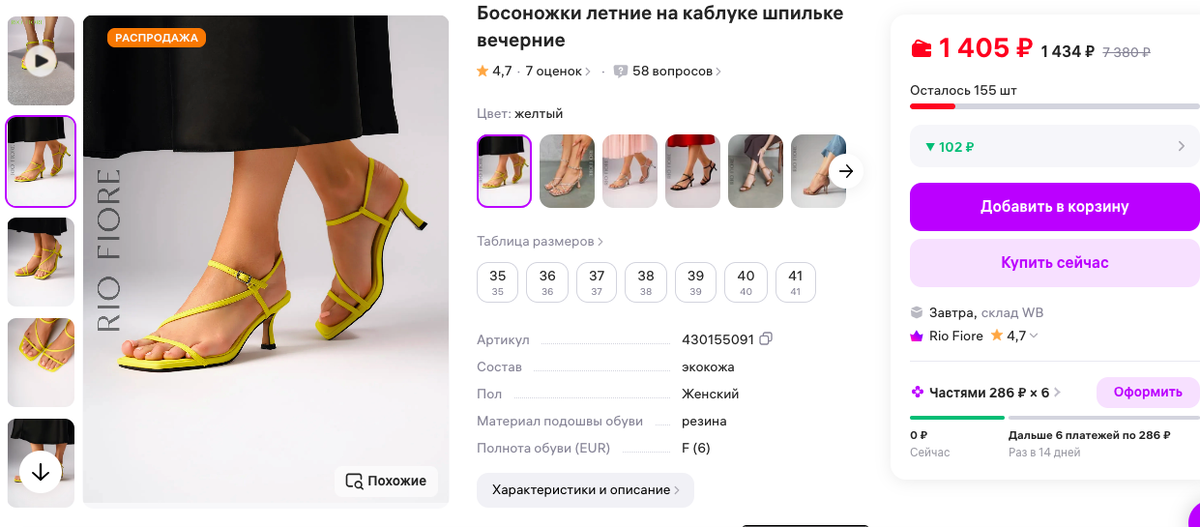Open the 58 вопросов section
1200x527 pixels.
tap(667, 71)
